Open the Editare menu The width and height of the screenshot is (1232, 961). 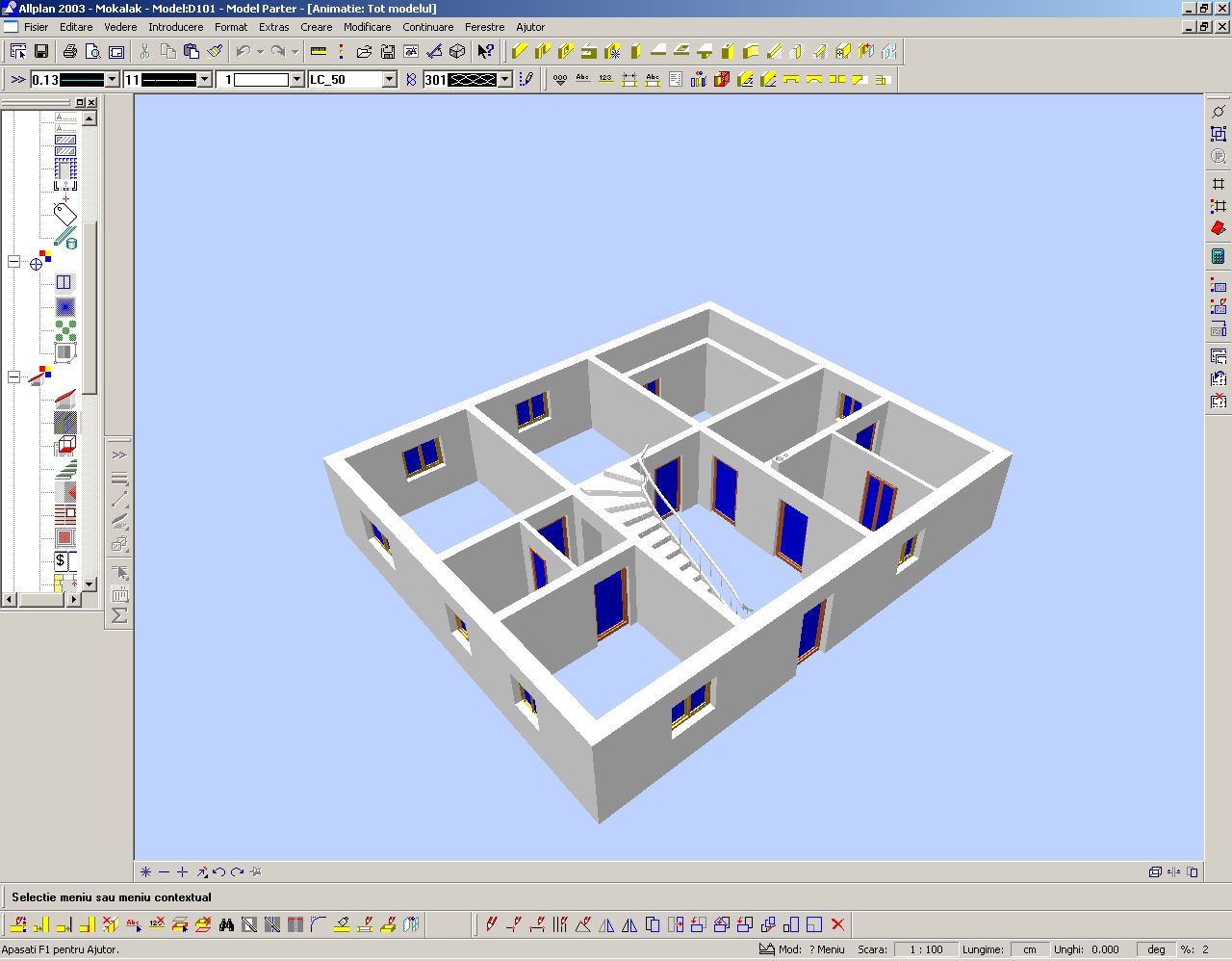[x=76, y=27]
